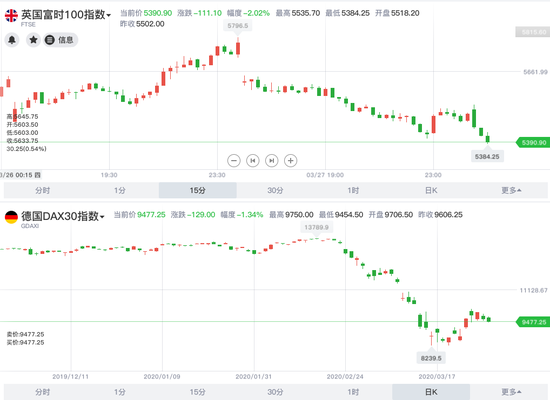Select 日K tab on DAX chart
This screenshot has height=400, width=550.
(x=431, y=392)
